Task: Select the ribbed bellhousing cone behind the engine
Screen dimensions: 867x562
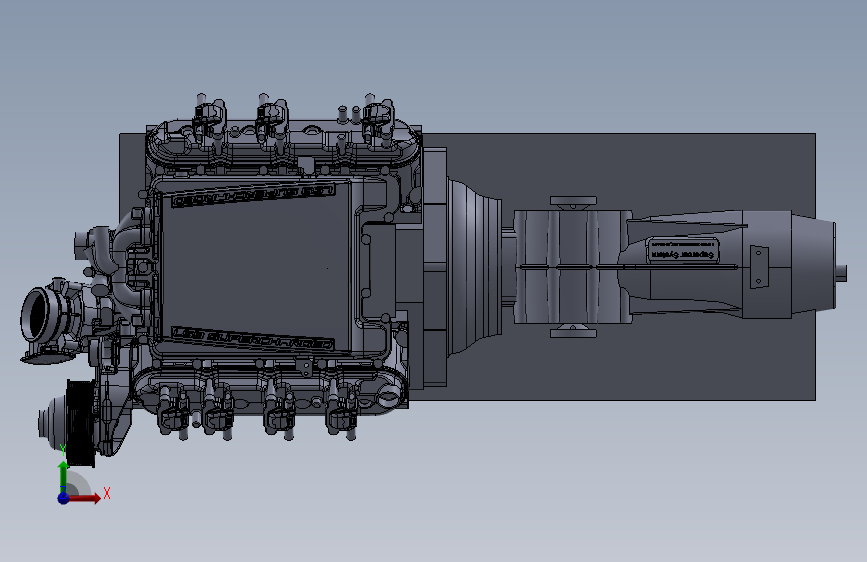Action: click(x=474, y=267)
